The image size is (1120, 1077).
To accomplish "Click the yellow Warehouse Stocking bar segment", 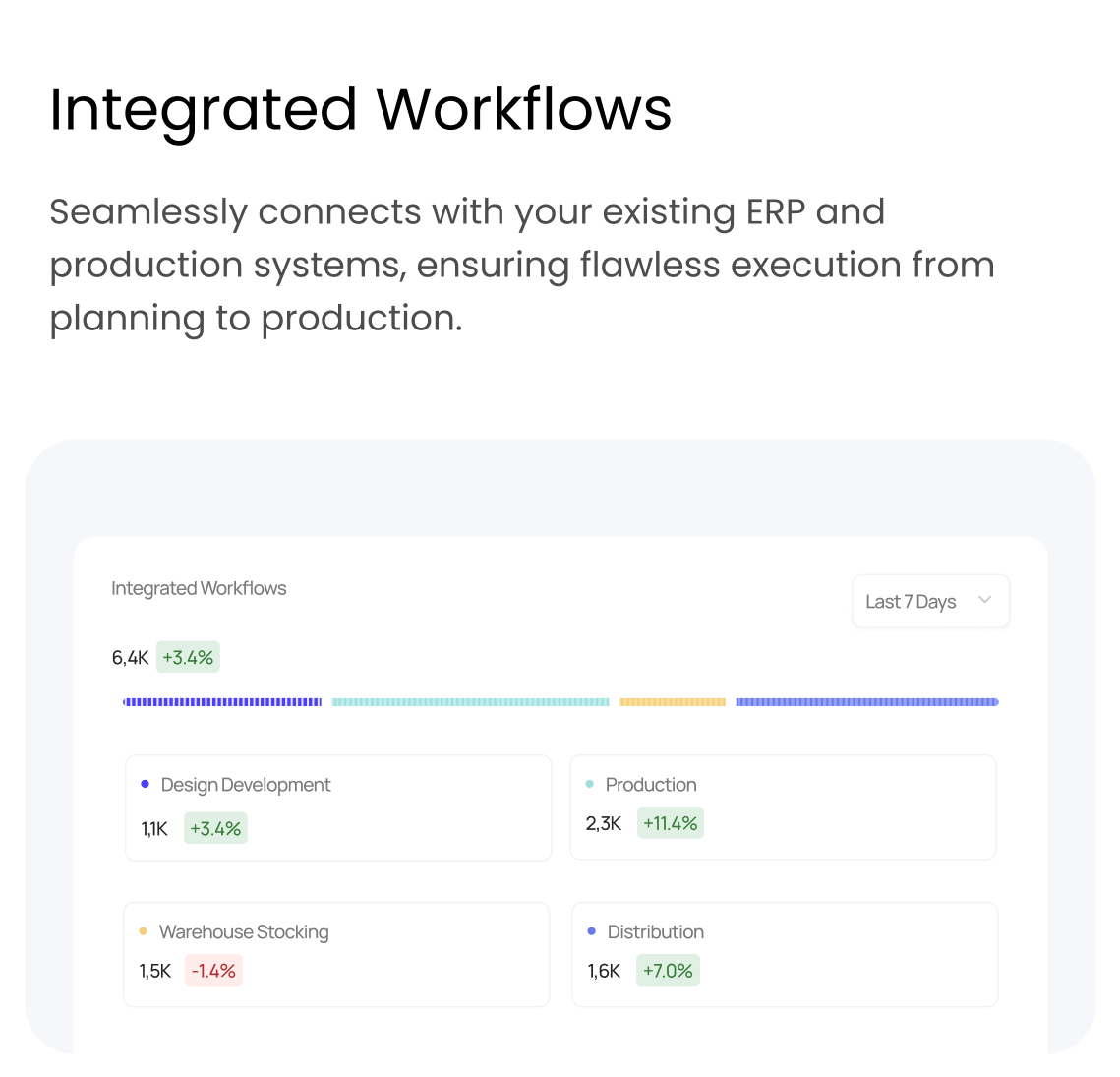I will point(673,702).
